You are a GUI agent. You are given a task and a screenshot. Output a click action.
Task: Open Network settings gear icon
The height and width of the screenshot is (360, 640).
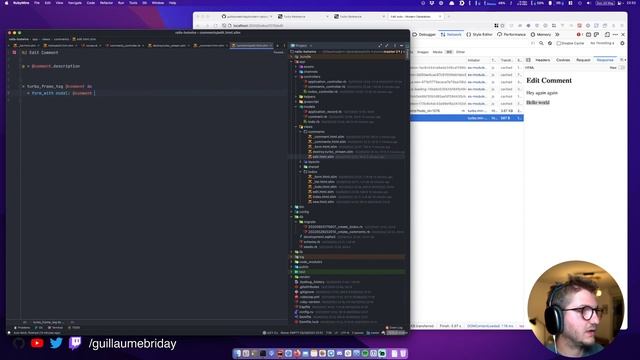pos(622,43)
